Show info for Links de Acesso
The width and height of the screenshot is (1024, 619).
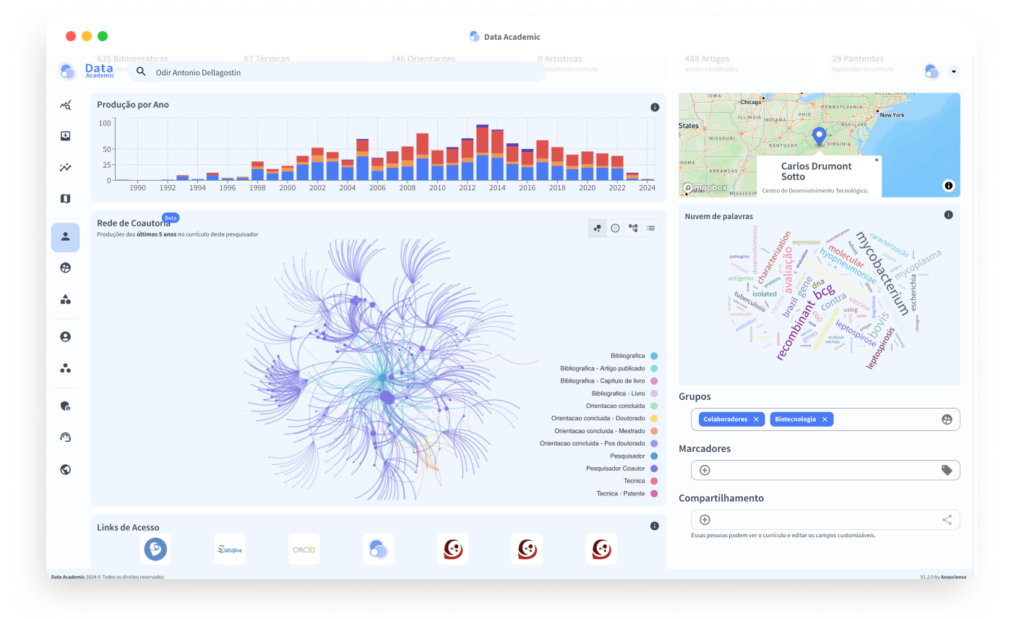654,526
